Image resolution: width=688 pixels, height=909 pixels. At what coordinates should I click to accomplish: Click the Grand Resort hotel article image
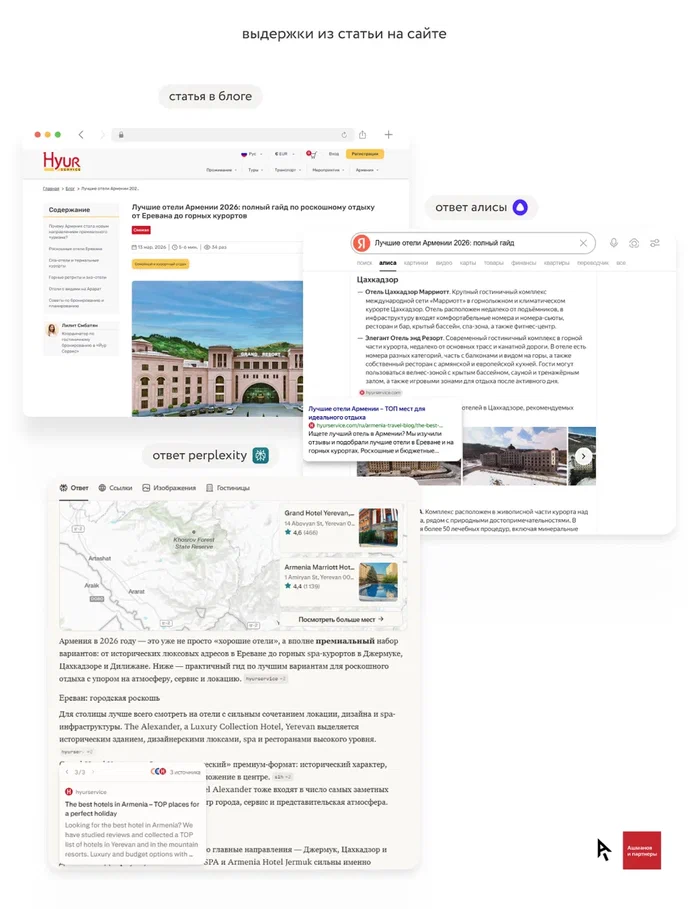(217, 348)
